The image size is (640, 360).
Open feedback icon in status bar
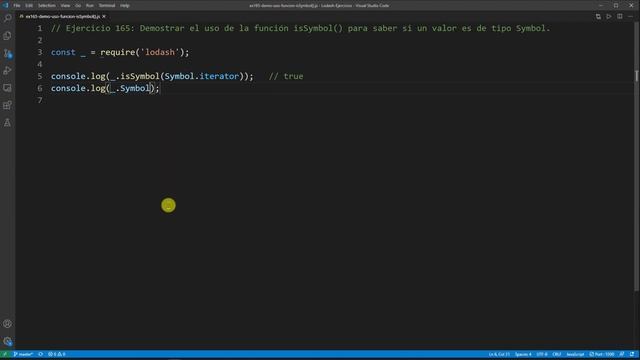tap(622, 354)
